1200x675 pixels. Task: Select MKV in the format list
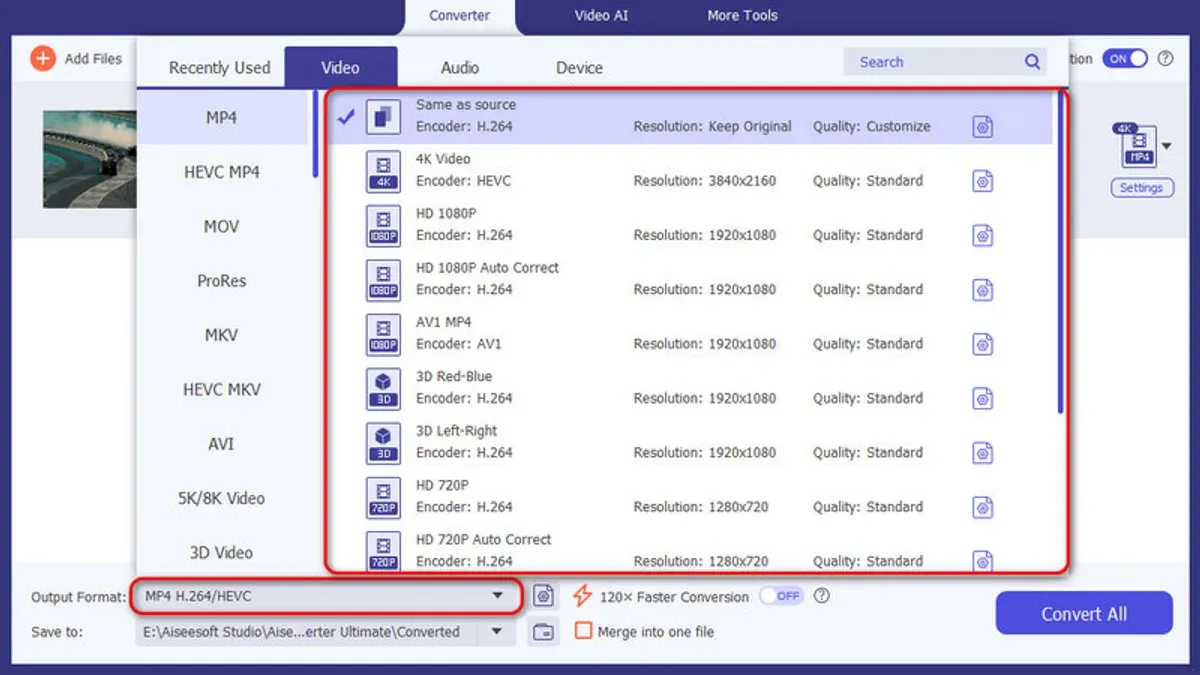tap(222, 335)
